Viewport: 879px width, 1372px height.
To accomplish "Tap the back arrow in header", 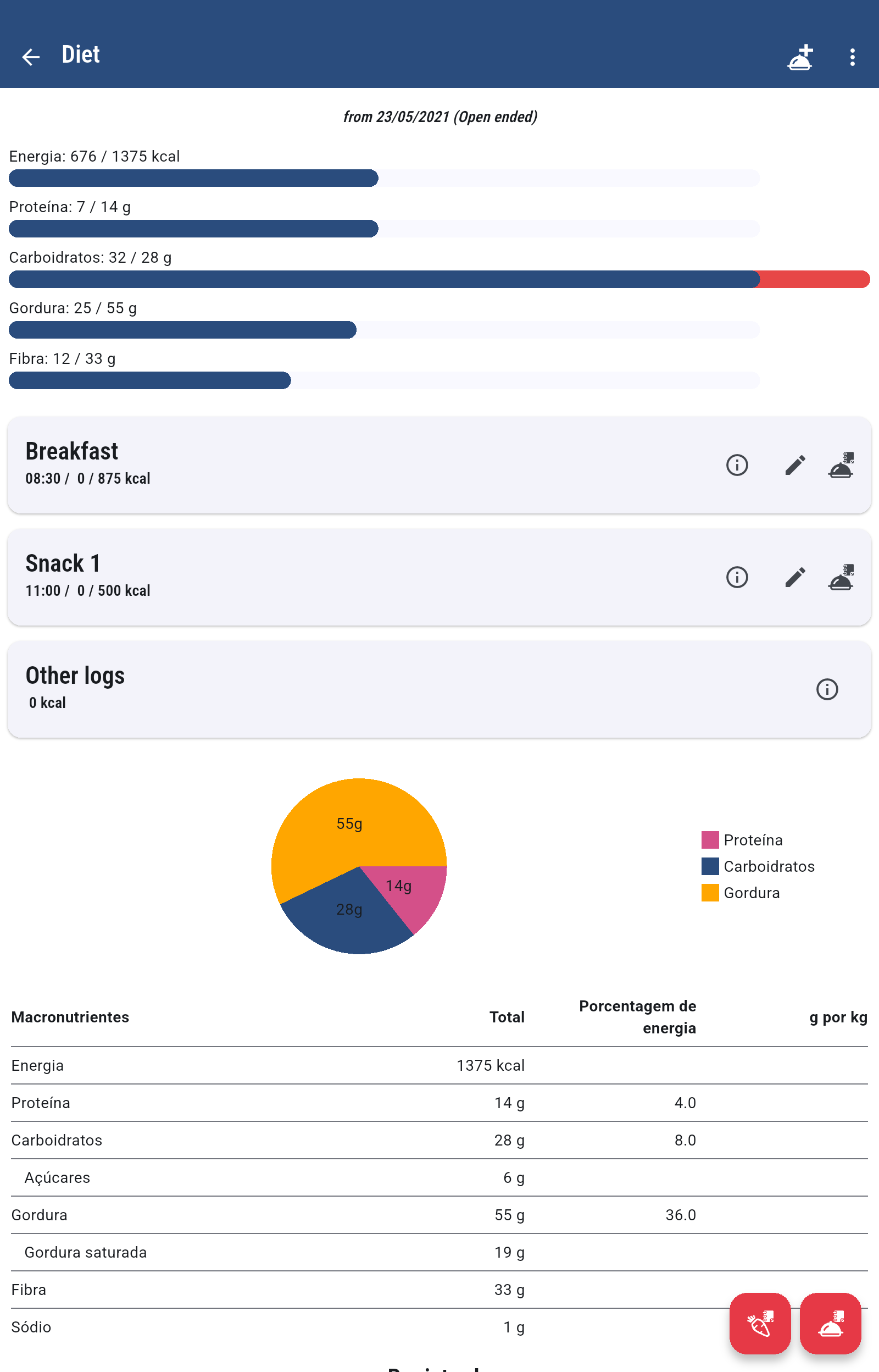I will pyautogui.click(x=30, y=57).
